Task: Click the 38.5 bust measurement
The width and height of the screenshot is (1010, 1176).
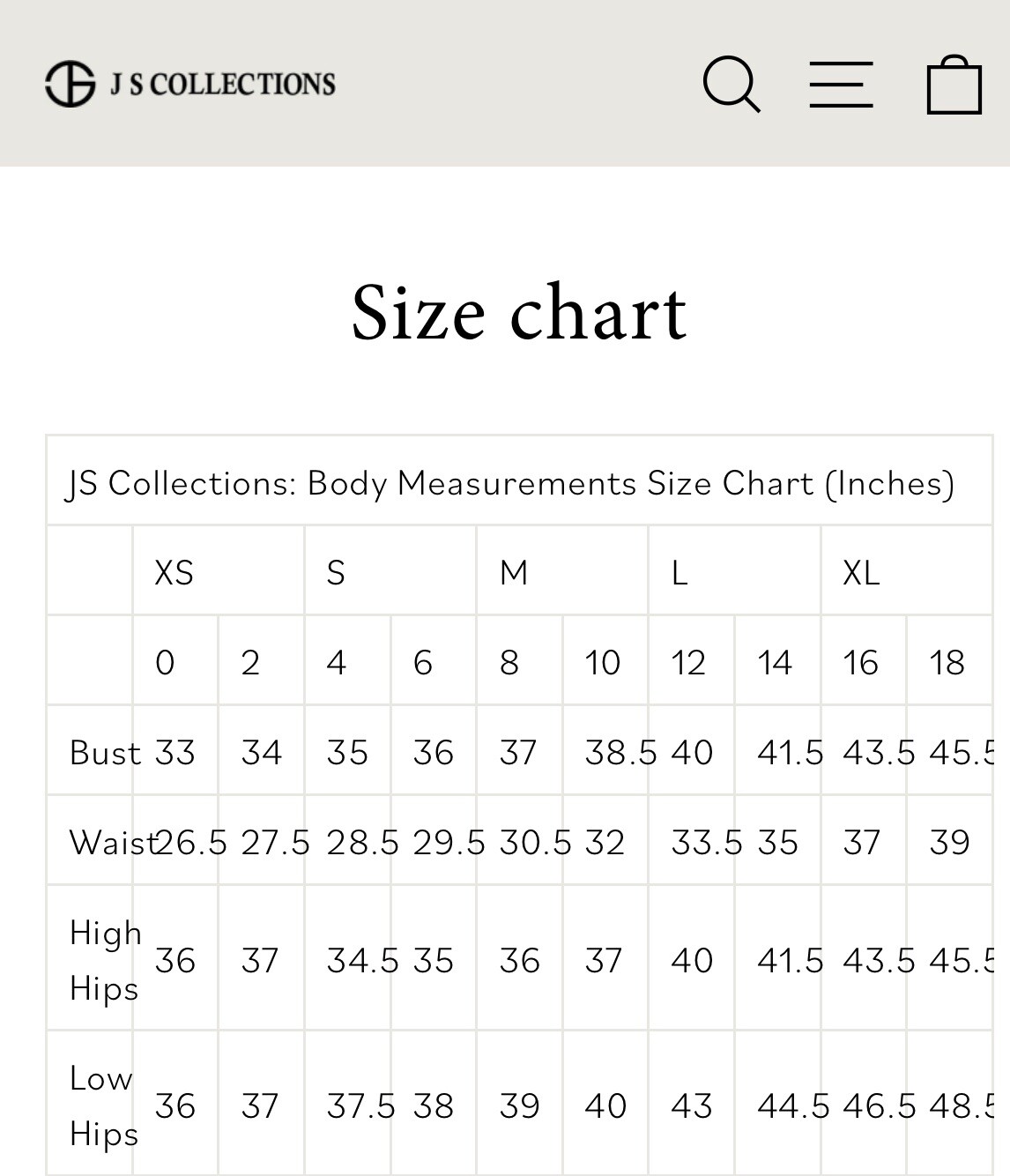Action: tap(620, 753)
